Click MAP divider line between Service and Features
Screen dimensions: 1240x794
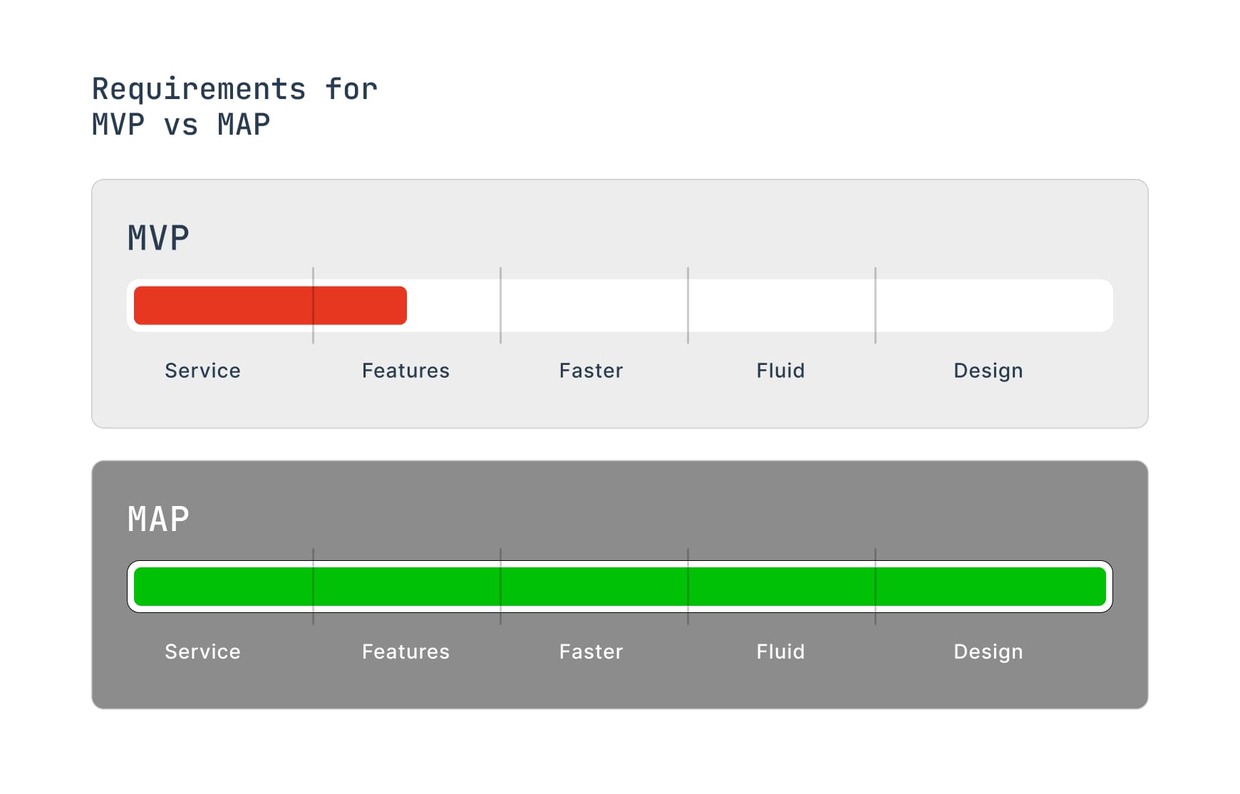(313, 618)
